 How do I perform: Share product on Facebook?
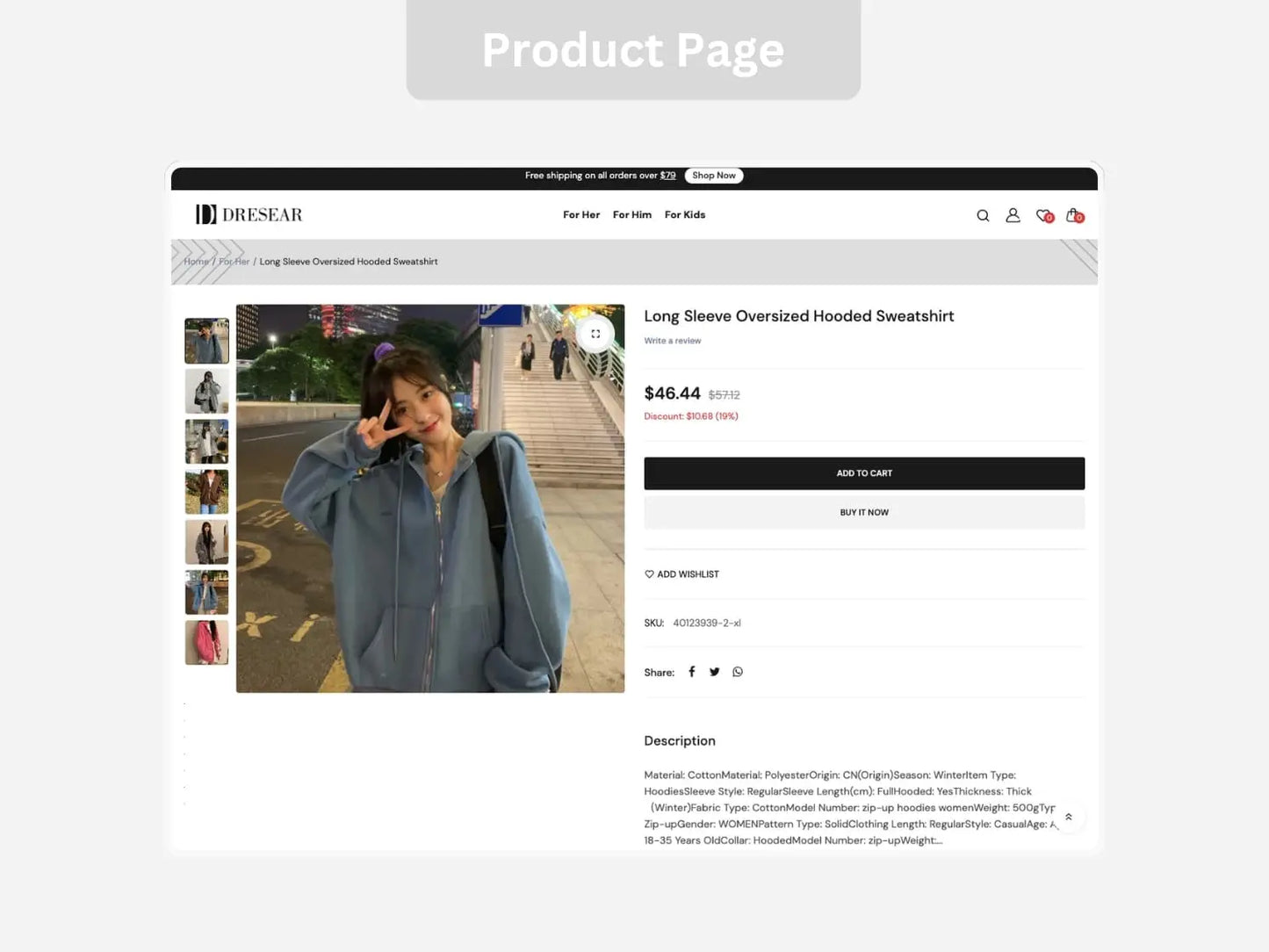pos(692,672)
